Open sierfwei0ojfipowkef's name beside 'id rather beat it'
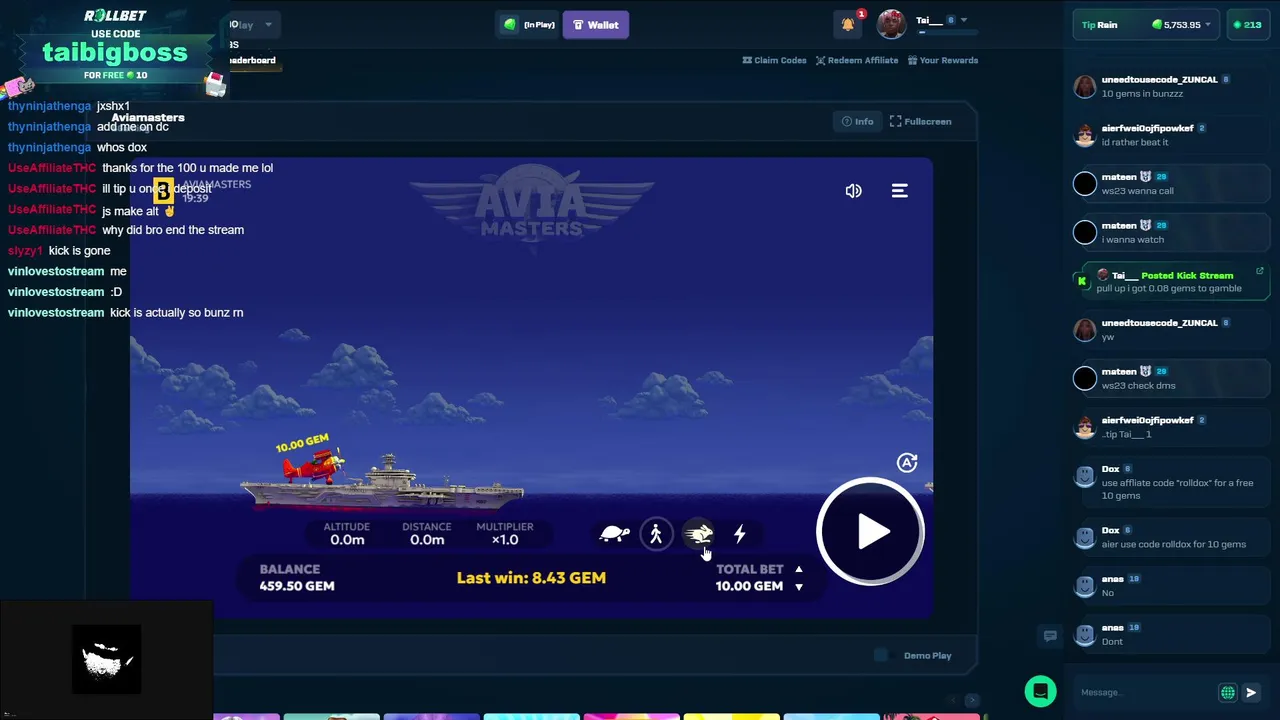Screen dimensions: 1280x720 tap(1147, 128)
